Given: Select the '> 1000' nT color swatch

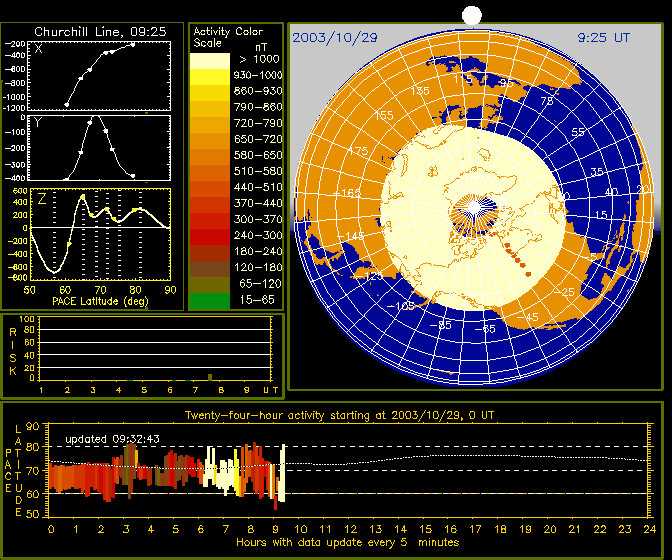Looking at the screenshot, I should 210,60.
